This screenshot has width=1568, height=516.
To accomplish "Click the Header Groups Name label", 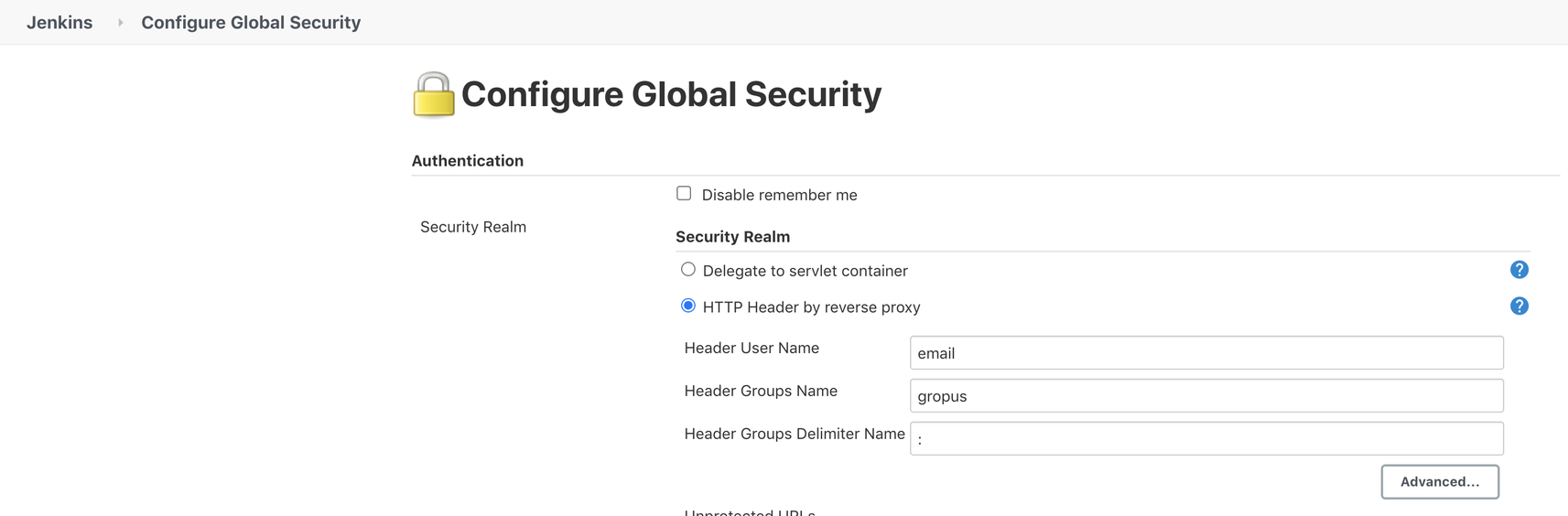I will (761, 391).
